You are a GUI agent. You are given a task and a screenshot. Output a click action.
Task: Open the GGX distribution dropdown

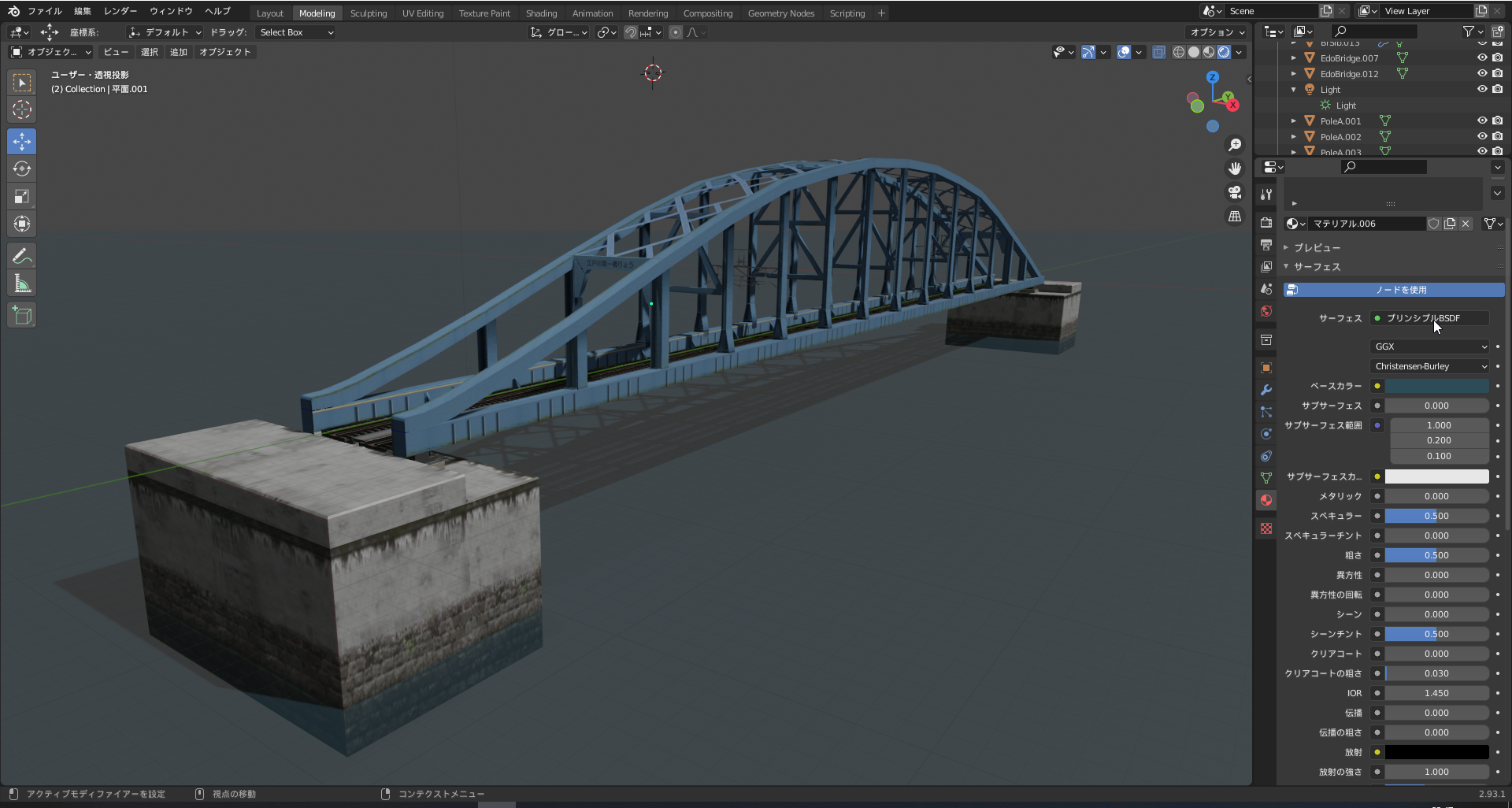tap(1429, 347)
